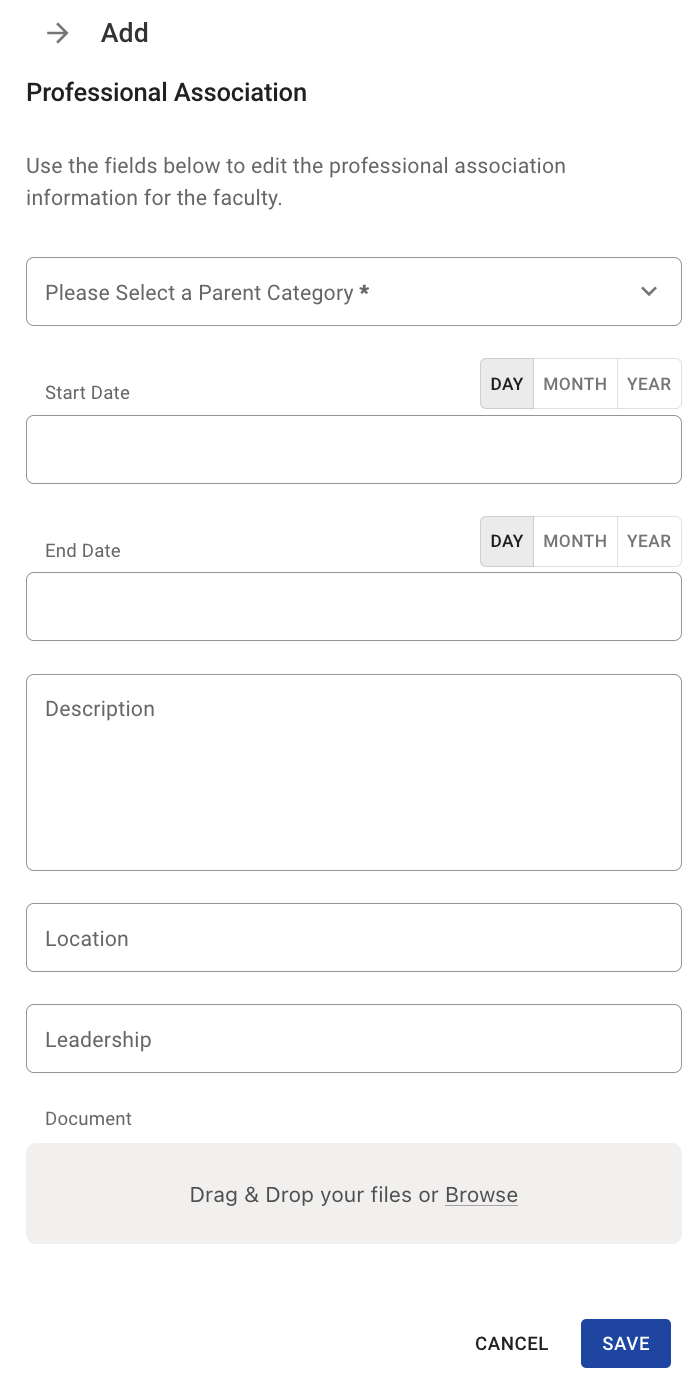Save the professional association form
The image size is (698, 1392).
625,1344
